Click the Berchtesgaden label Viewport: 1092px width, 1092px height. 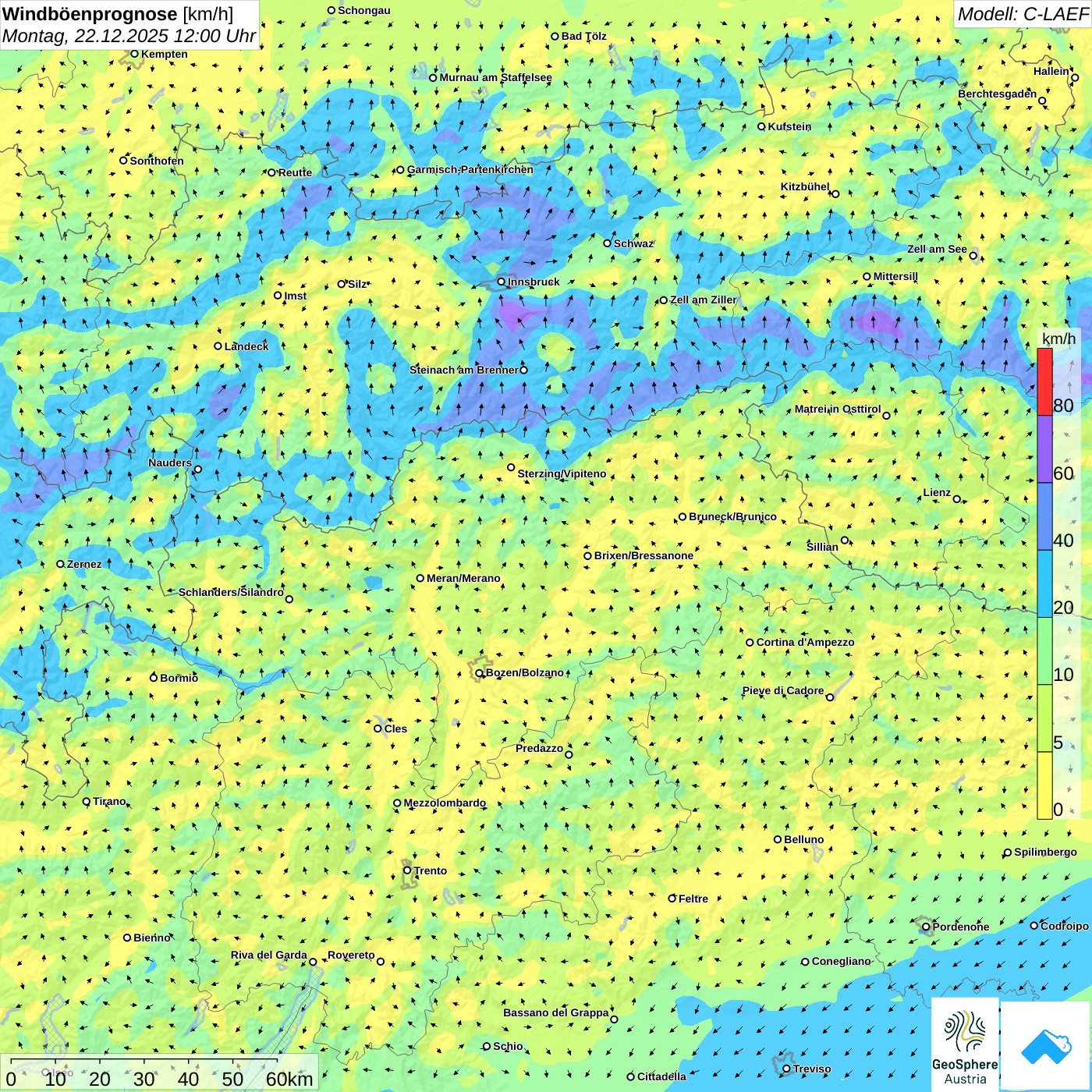click(998, 94)
